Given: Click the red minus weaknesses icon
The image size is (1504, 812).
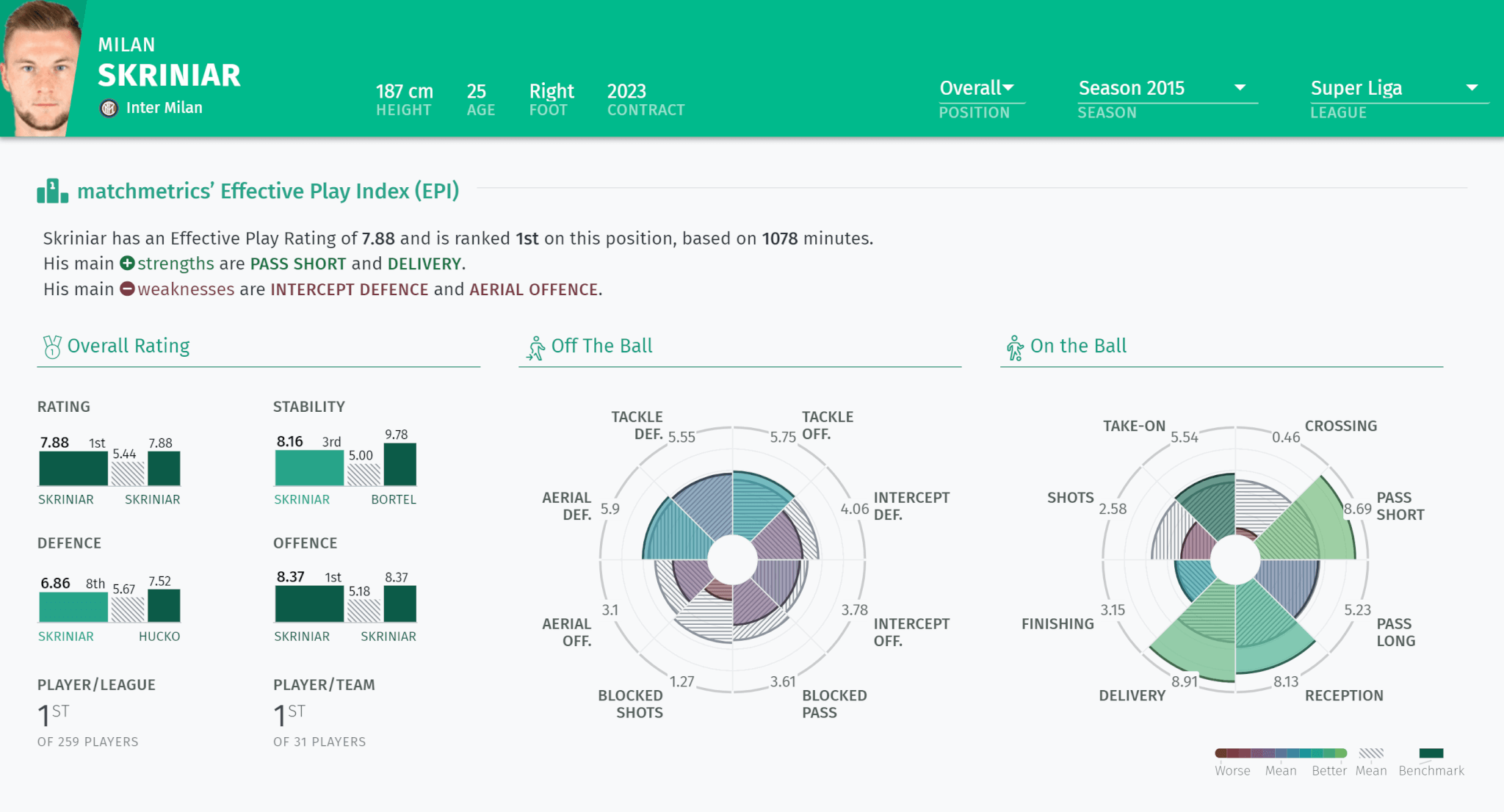Looking at the screenshot, I should tap(127, 289).
